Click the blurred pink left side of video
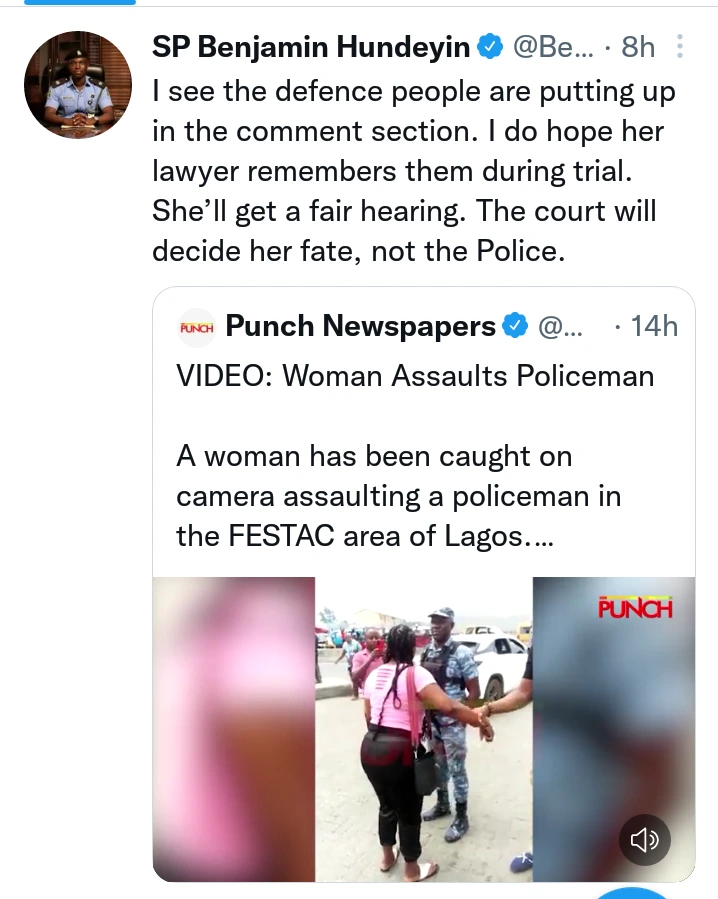Screen dimensions: 718x899 tap(234, 730)
